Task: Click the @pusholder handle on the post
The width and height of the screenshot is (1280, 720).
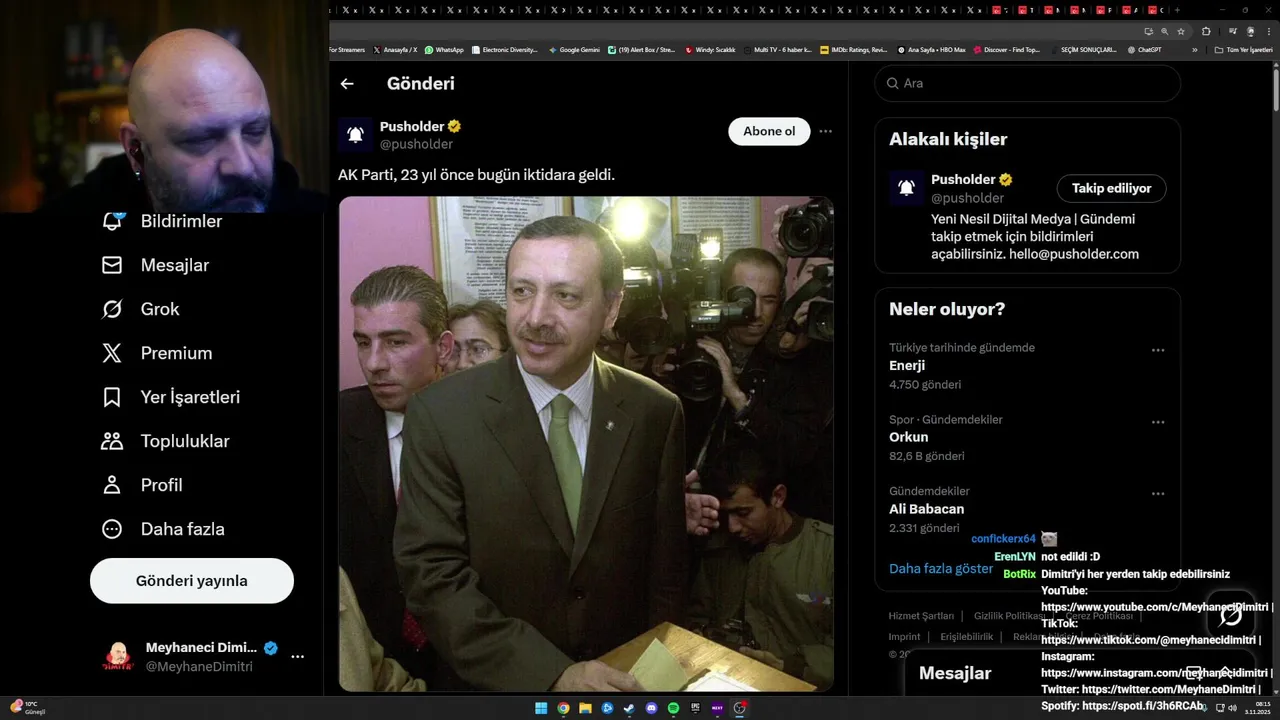Action: tap(416, 144)
